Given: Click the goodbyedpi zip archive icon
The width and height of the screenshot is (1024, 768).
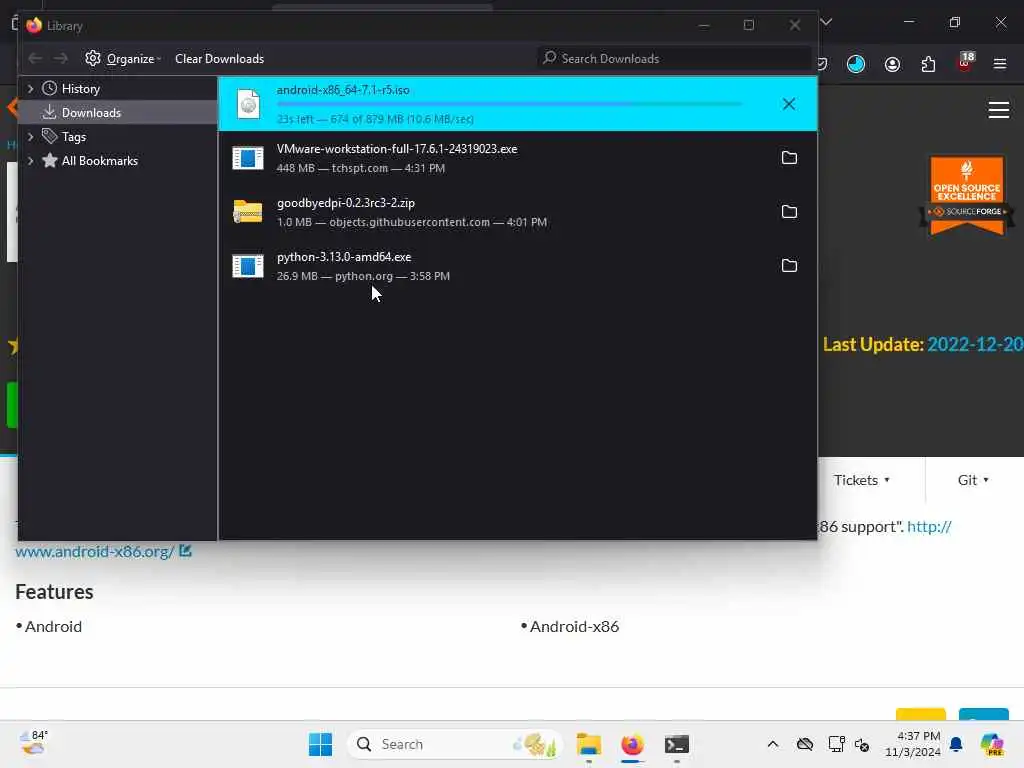Looking at the screenshot, I should tap(248, 212).
